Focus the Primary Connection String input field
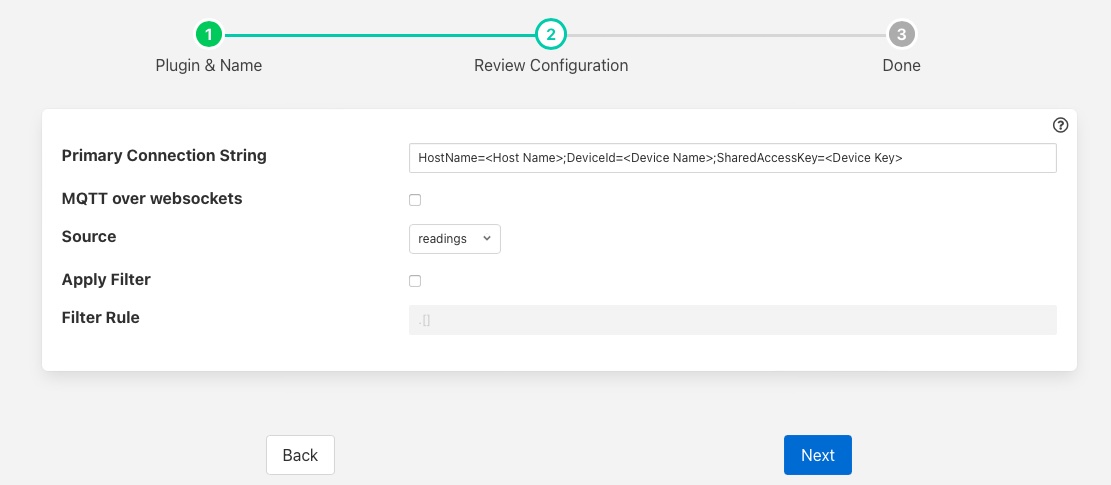The image size is (1111, 485). [732, 158]
